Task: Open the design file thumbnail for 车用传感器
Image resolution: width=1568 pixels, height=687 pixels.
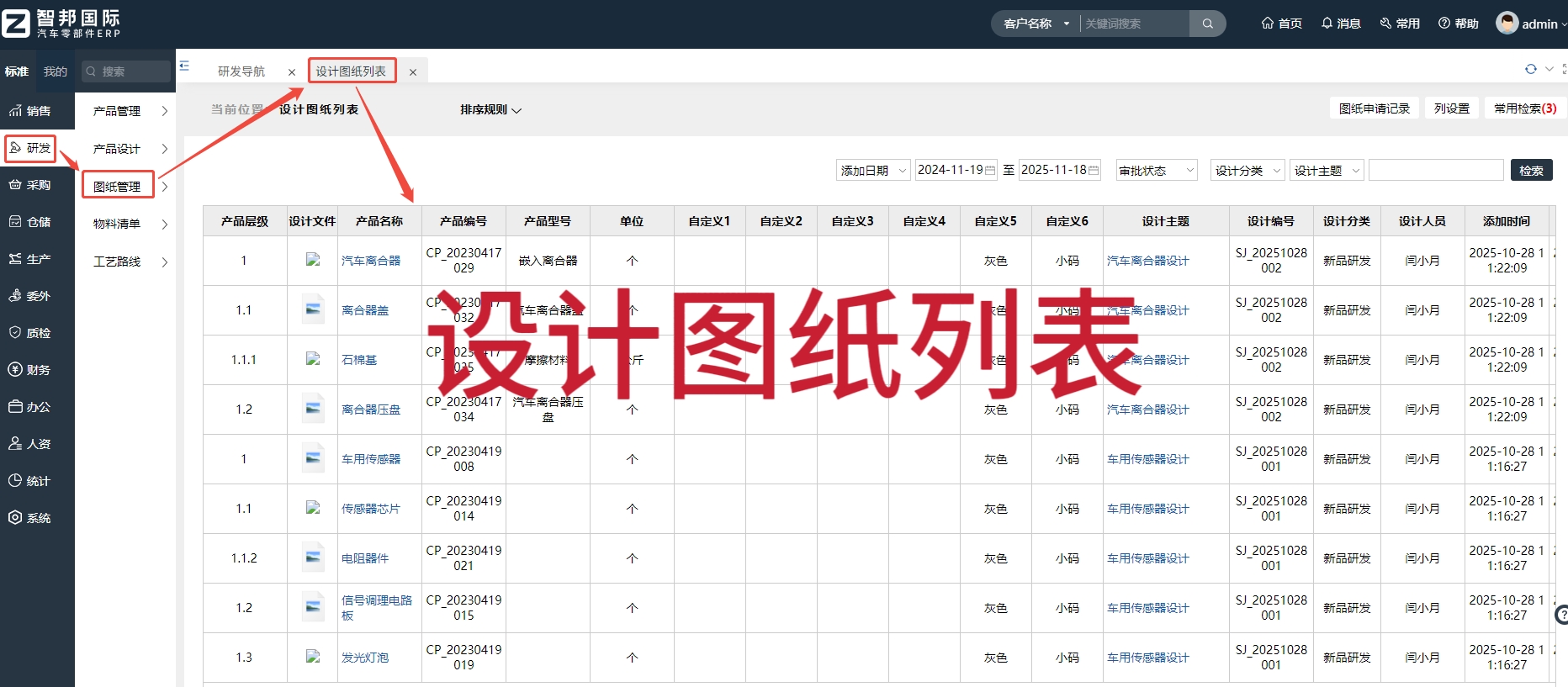Action: point(313,459)
